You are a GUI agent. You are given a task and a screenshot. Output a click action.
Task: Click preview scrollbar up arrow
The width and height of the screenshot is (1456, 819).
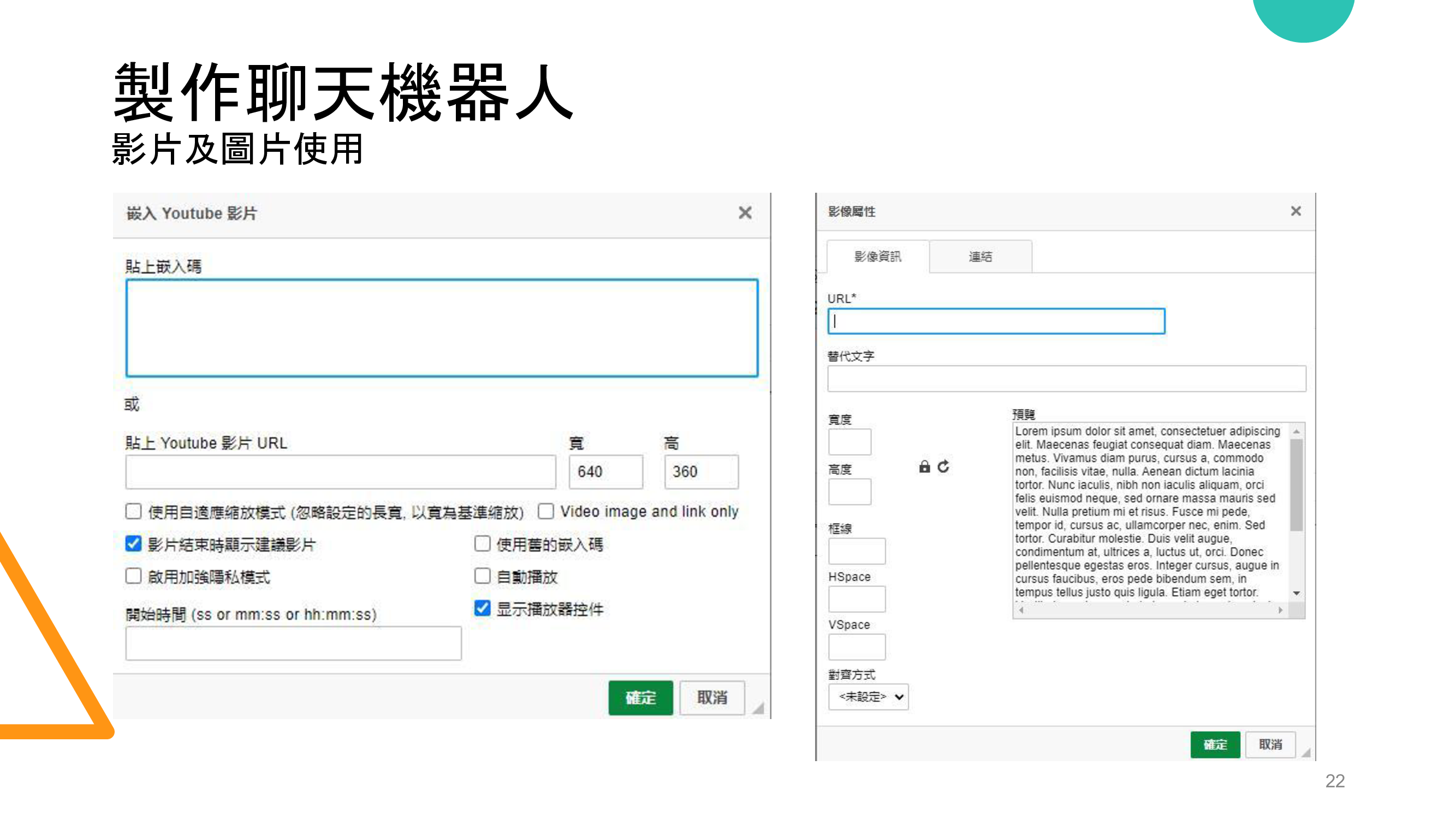[x=1297, y=432]
